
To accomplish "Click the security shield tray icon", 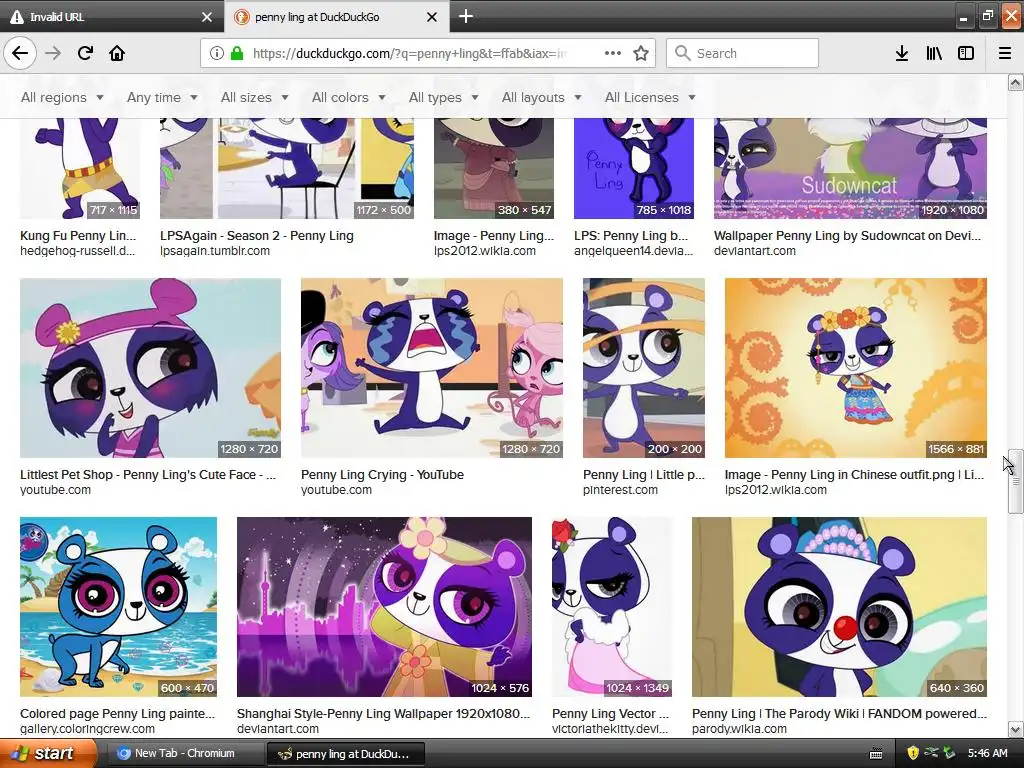I will [913, 754].
